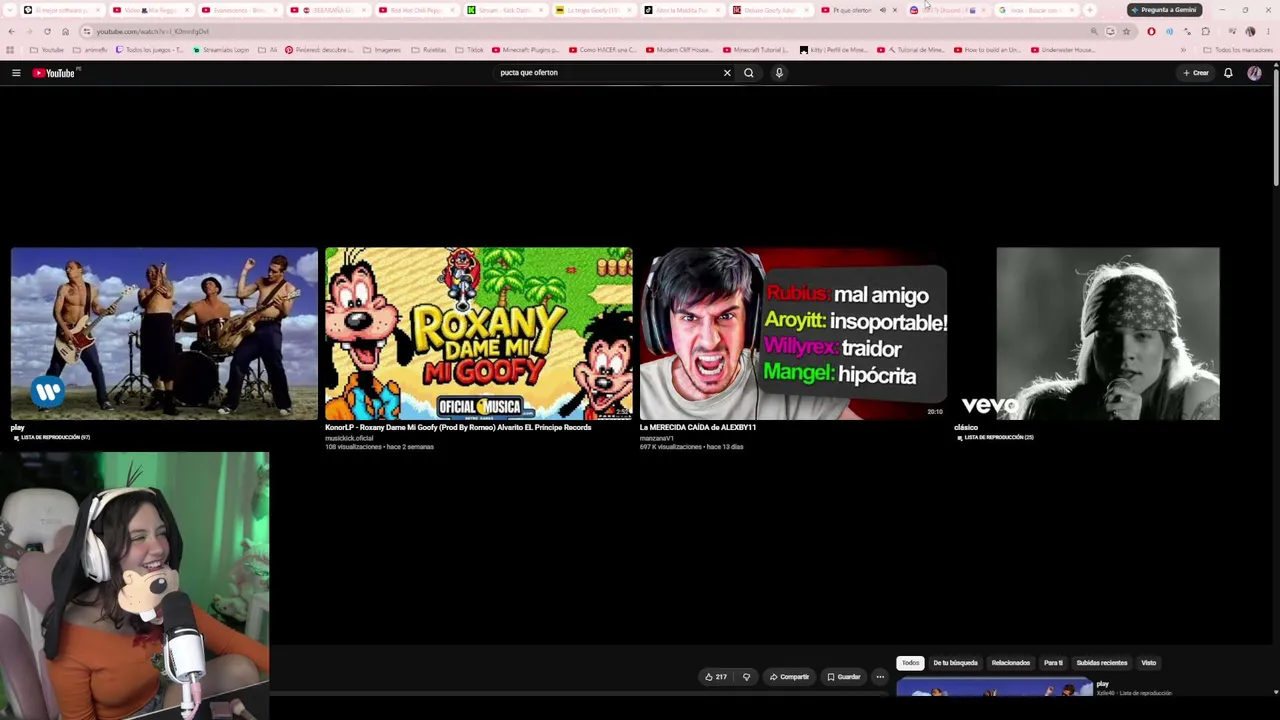Select the 'De tu búsqueda' filter chip
This screenshot has width=1280, height=720.
[x=955, y=663]
